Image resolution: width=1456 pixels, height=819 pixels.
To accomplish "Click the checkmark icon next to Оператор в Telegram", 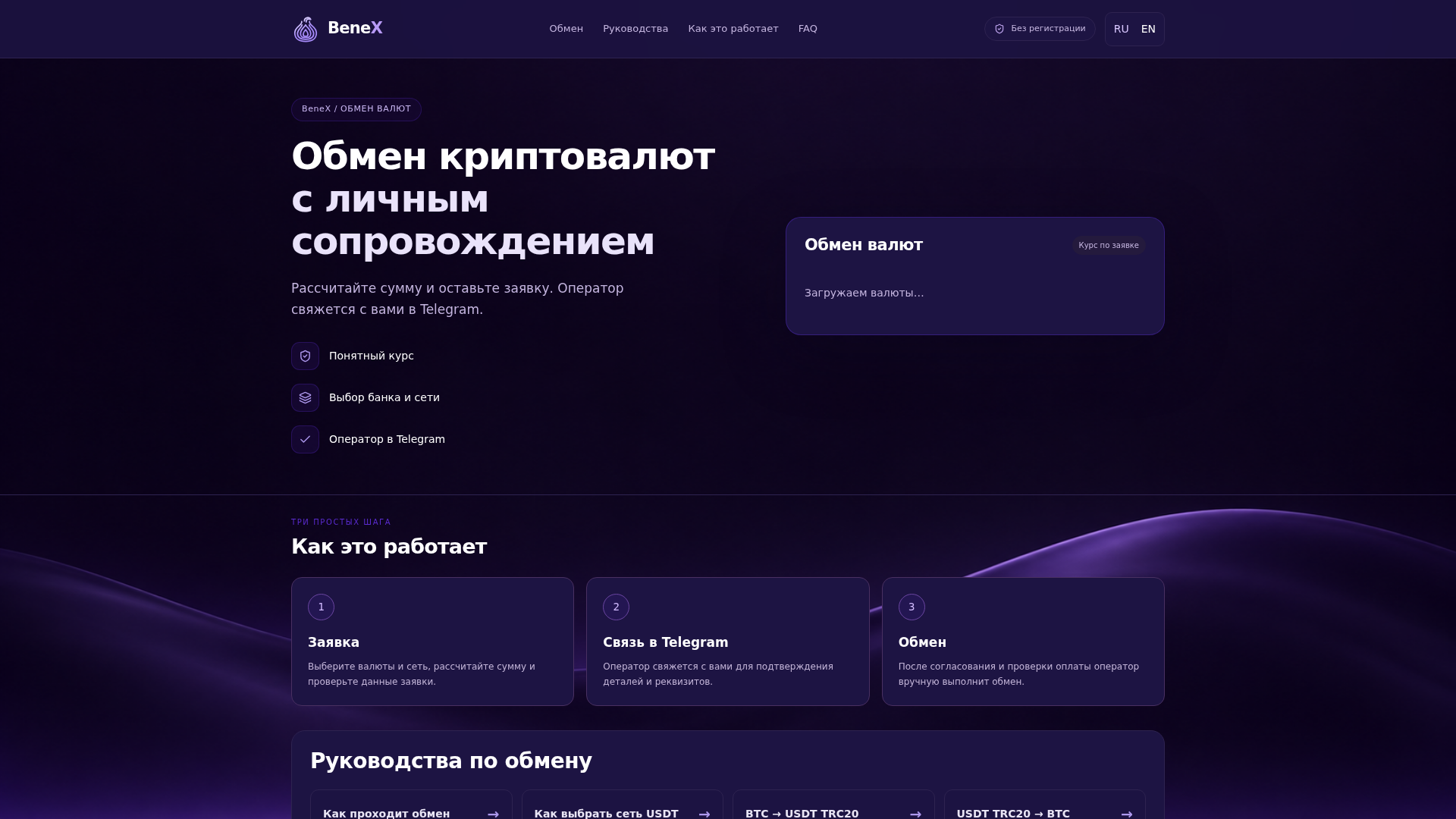I will coord(305,439).
